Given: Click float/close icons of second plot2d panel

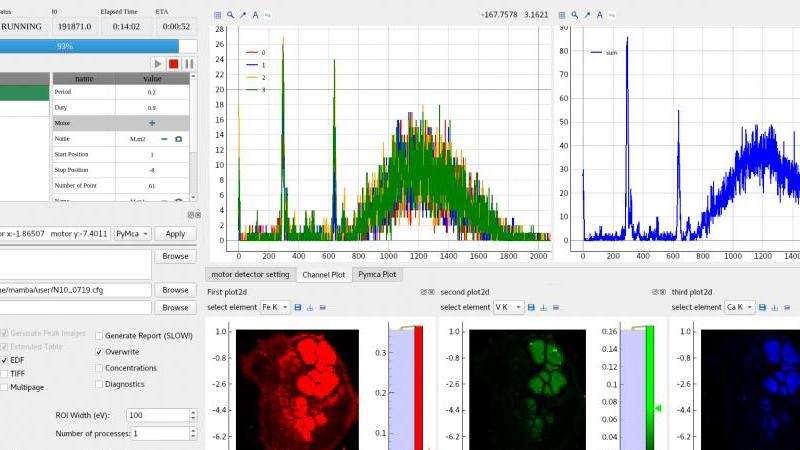Looking at the screenshot, I should (659, 292).
